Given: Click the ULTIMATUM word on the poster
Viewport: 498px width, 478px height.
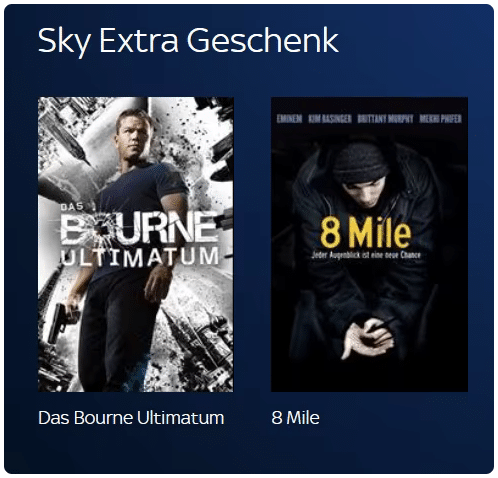Looking at the screenshot, I should click(x=140, y=258).
